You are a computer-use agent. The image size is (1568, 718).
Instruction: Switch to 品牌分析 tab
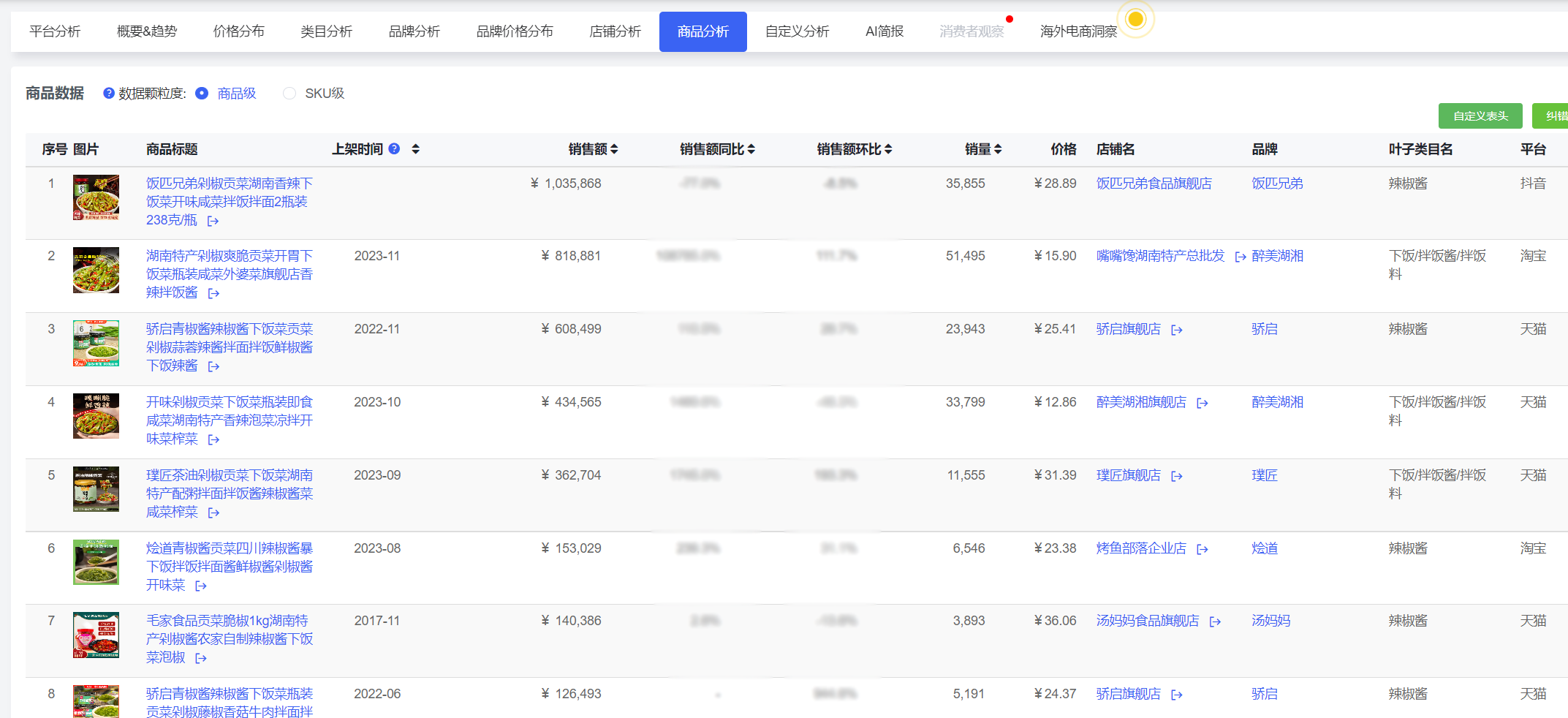(414, 31)
